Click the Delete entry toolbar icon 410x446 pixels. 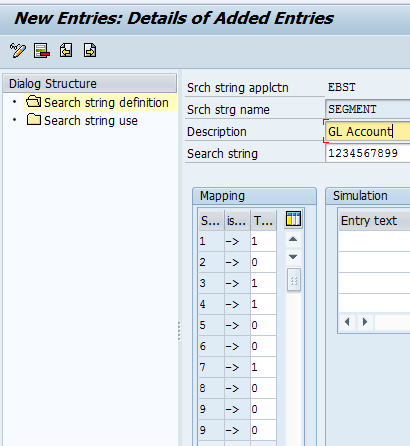coord(42,51)
